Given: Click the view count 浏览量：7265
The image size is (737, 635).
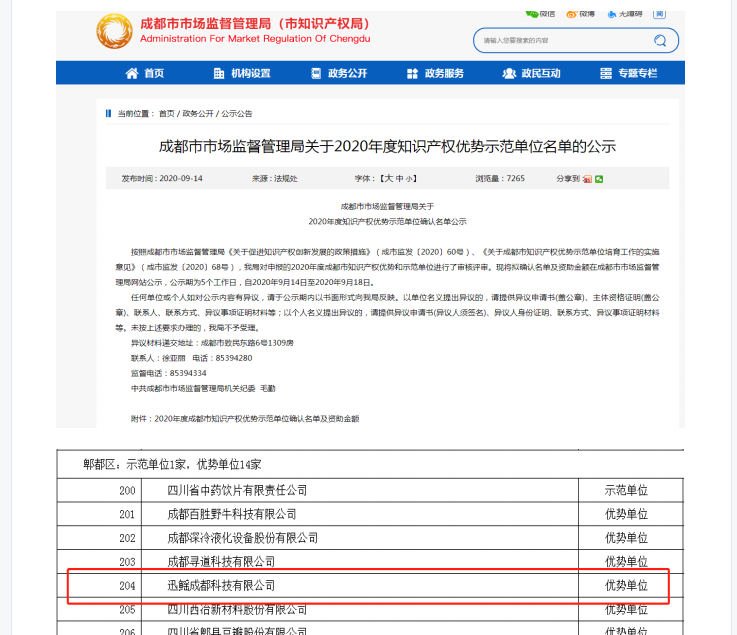Looking at the screenshot, I should coord(500,179).
